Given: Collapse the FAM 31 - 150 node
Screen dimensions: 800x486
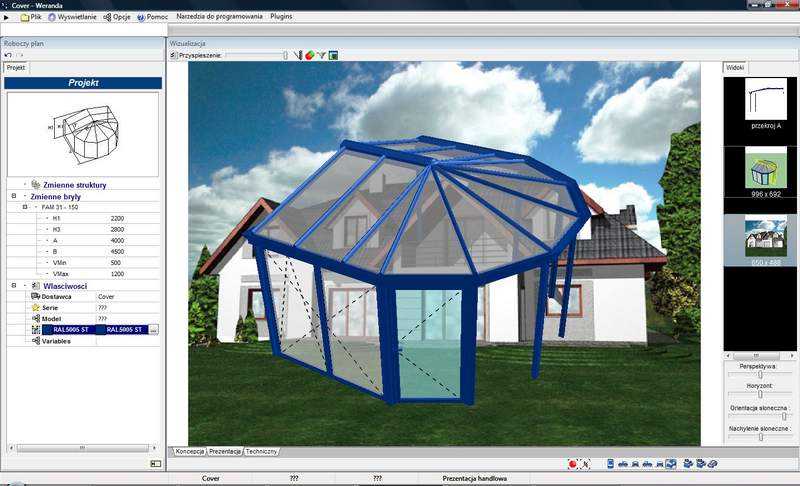Looking at the screenshot, I should coord(24,207).
